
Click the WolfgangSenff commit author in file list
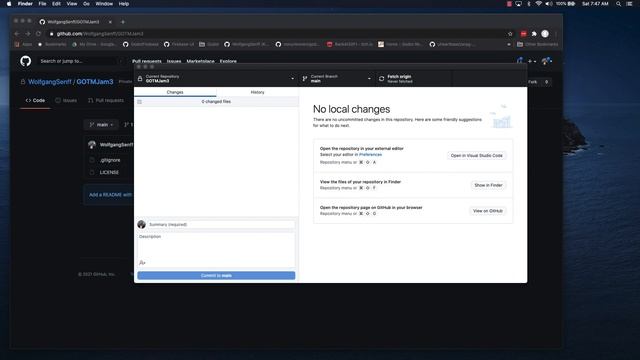(x=116, y=145)
